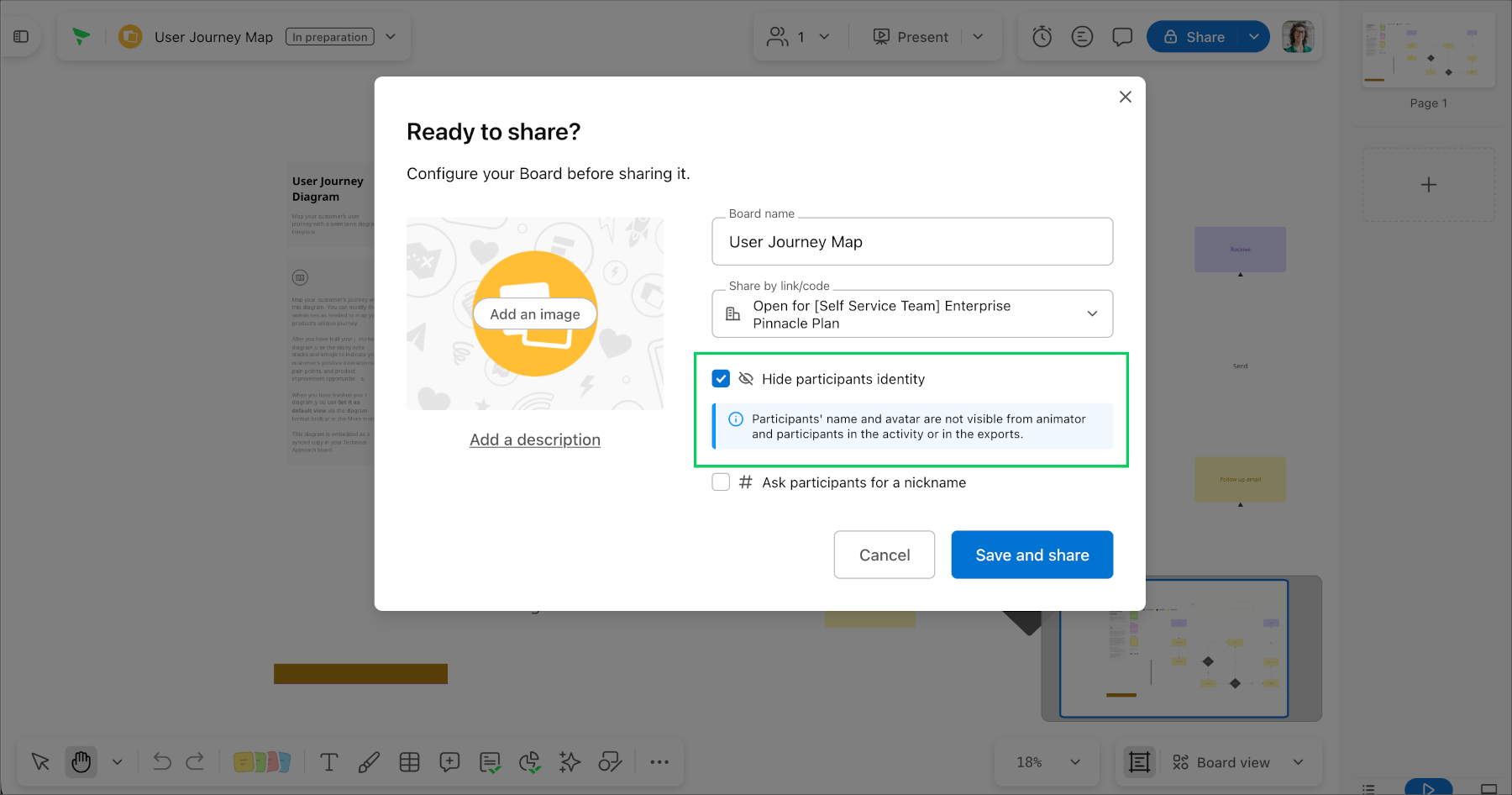Viewport: 1512px width, 795px height.
Task: Open Share by link/code dropdown
Action: (912, 314)
